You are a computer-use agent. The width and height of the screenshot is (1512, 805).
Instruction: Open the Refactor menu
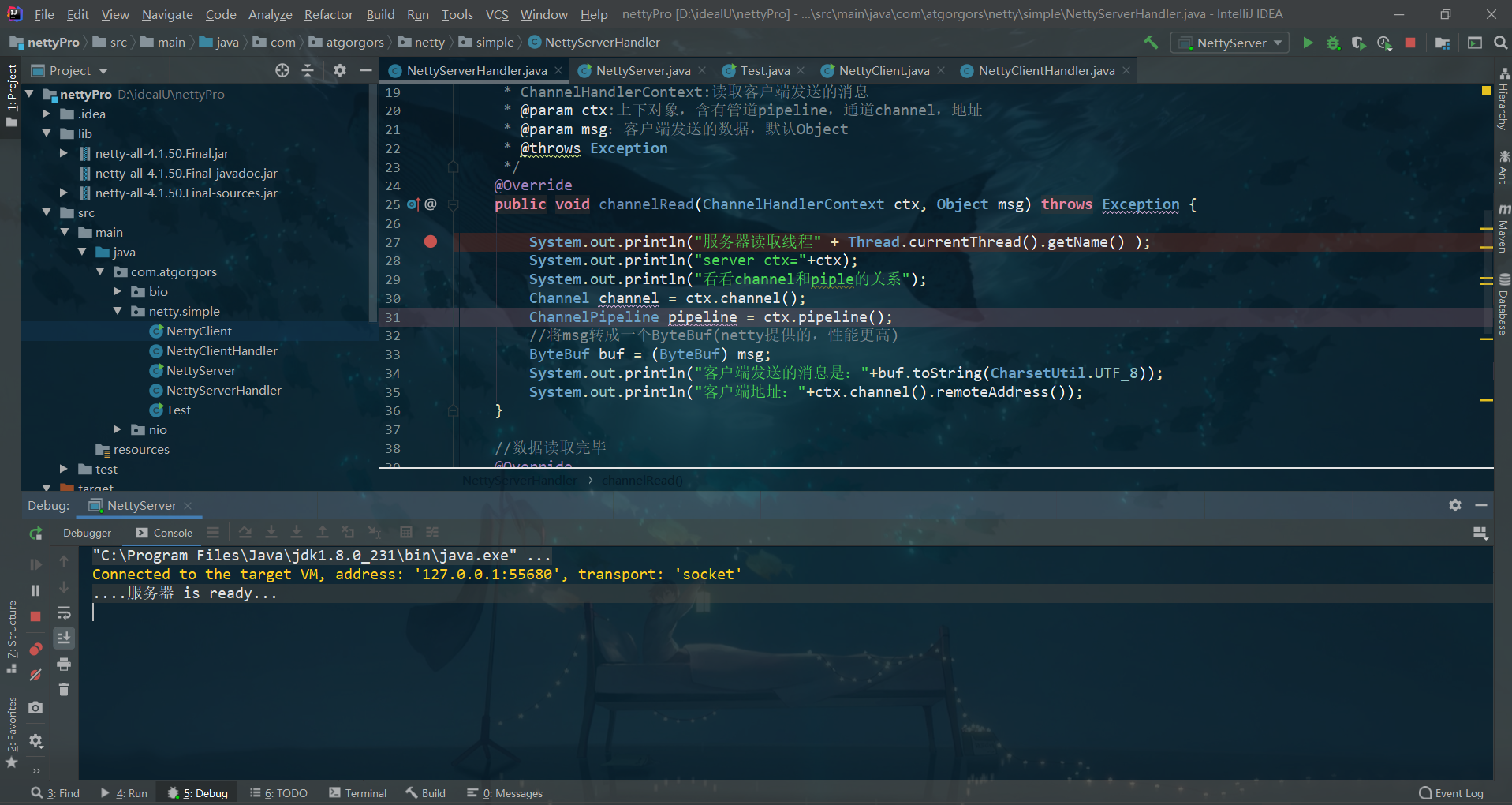pyautogui.click(x=328, y=14)
